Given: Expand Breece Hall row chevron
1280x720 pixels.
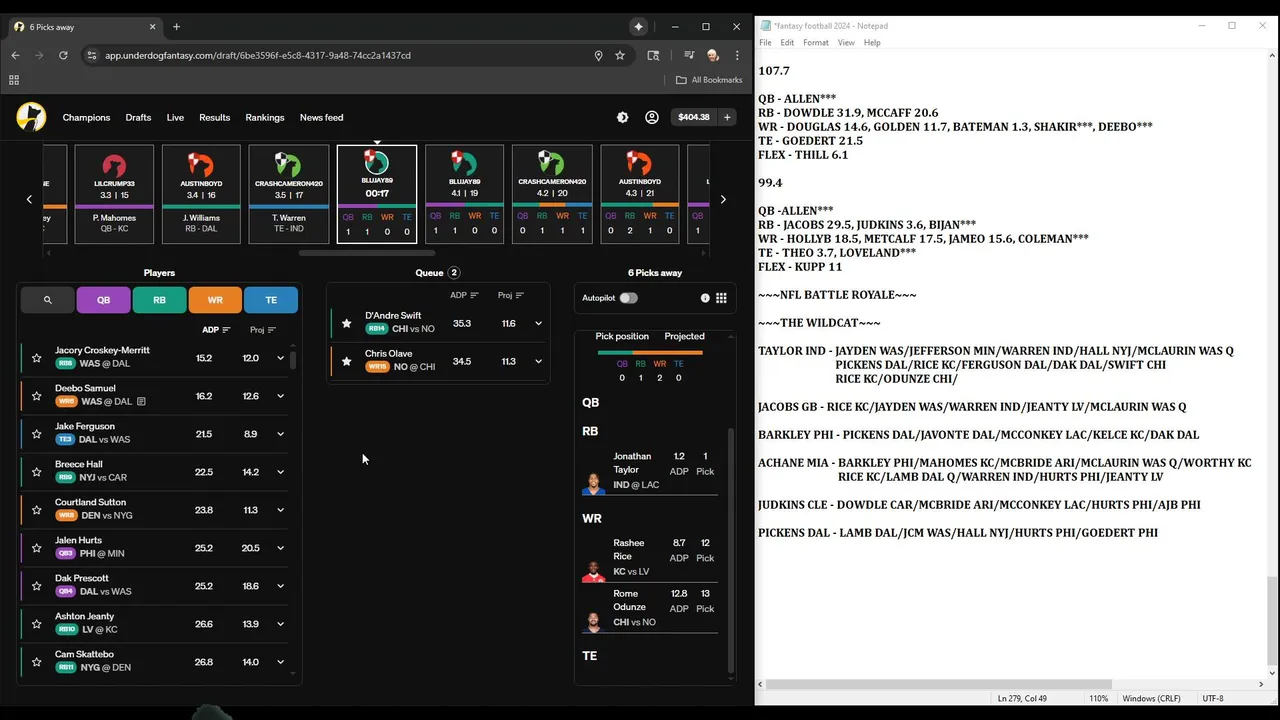Looking at the screenshot, I should [281, 472].
